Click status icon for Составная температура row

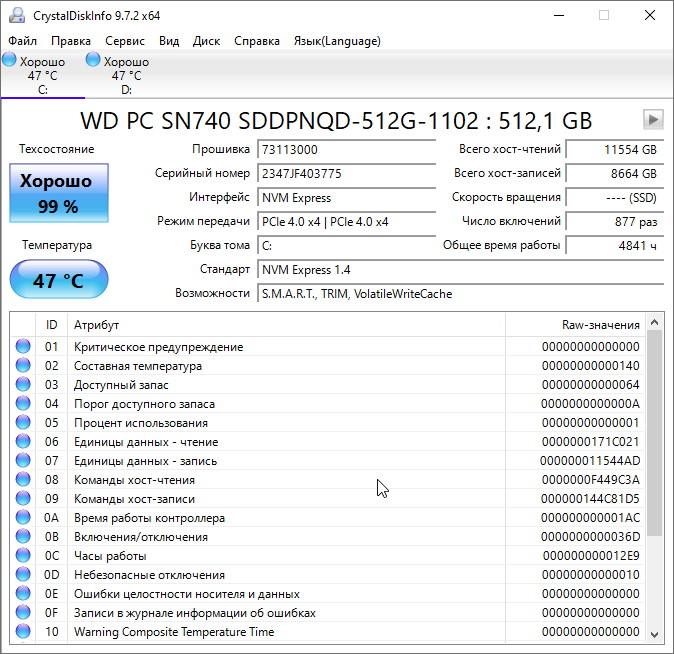point(23,365)
